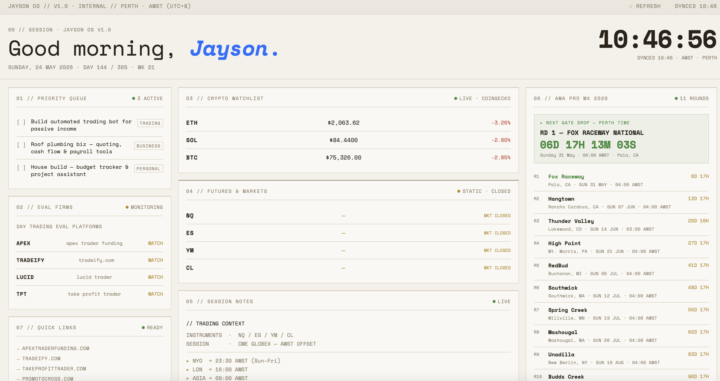Click the 10:46:56 clock display
This screenshot has height=381, width=720.
(x=657, y=39)
